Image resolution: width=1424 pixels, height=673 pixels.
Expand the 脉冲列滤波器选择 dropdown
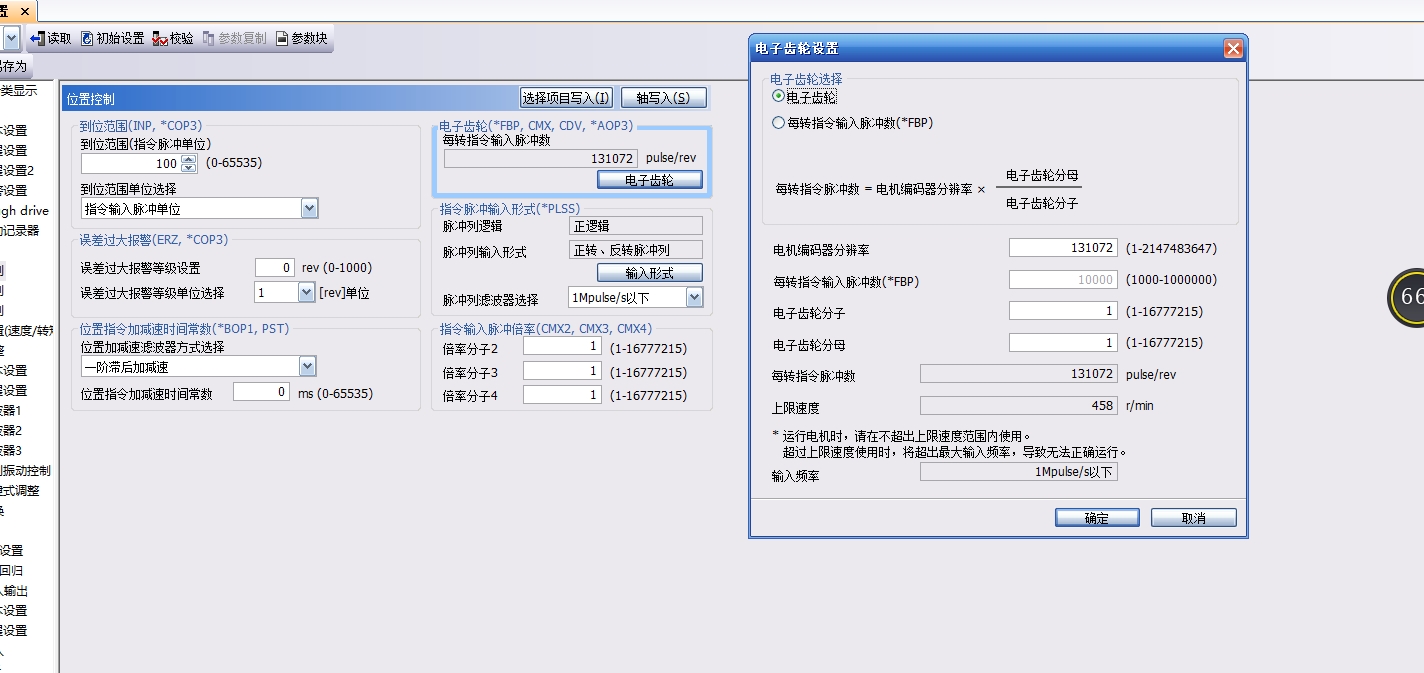point(694,298)
